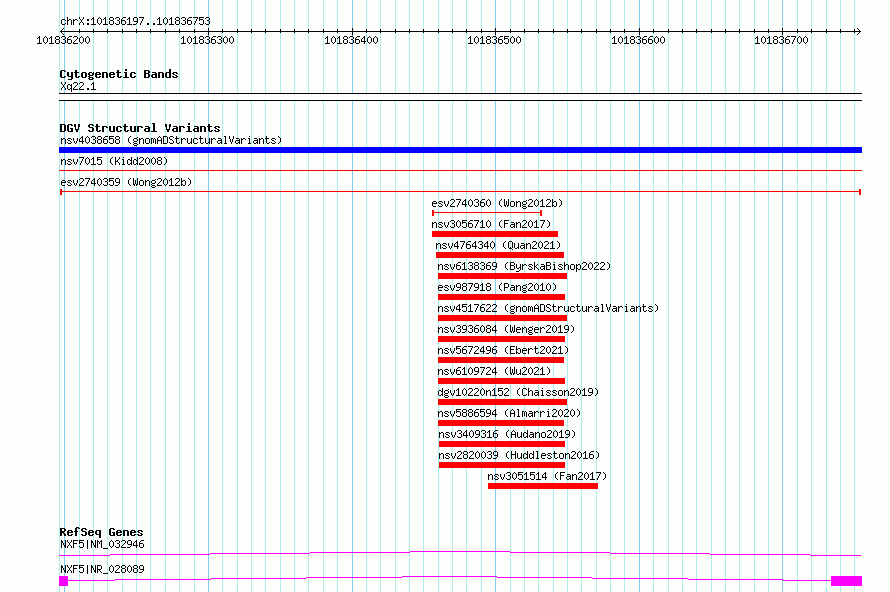This screenshot has height=592, width=890.
Task: Click ruler position 101836200
Action: coord(63,40)
